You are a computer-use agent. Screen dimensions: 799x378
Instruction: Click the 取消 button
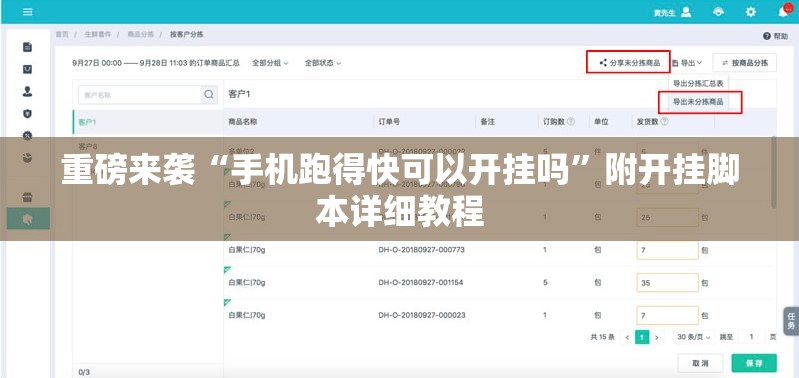700,363
